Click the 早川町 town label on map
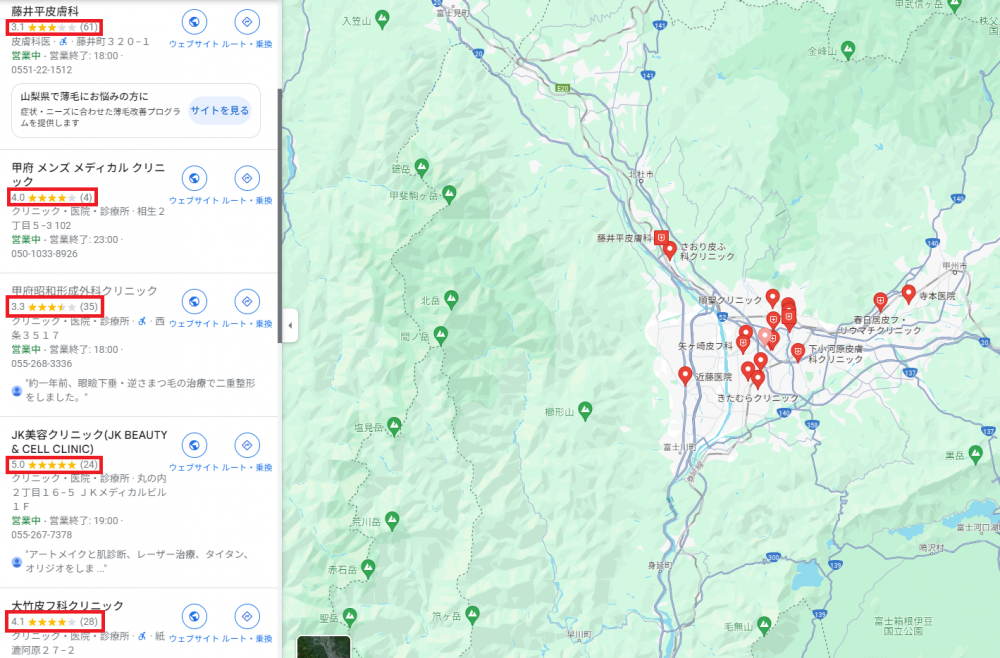This screenshot has width=1000, height=658. pos(579,634)
